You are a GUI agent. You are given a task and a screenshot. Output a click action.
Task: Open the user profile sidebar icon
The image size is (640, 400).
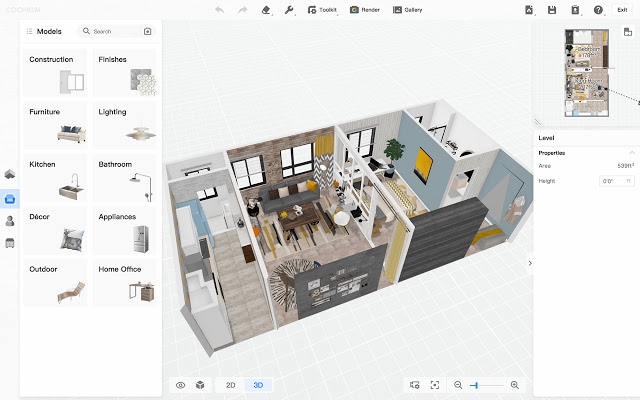pos(10,221)
